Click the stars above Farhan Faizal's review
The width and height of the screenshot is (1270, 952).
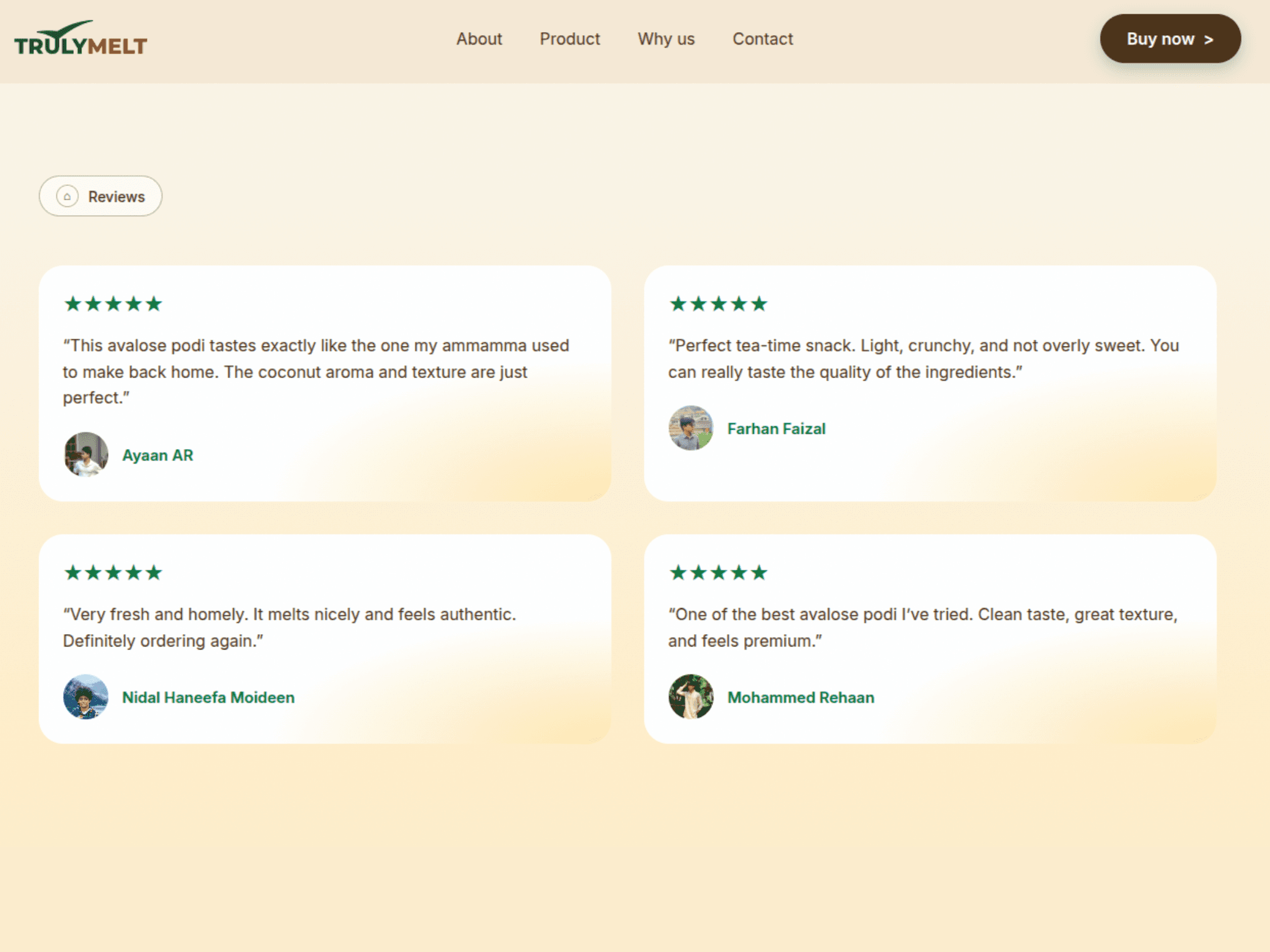pyautogui.click(x=718, y=304)
